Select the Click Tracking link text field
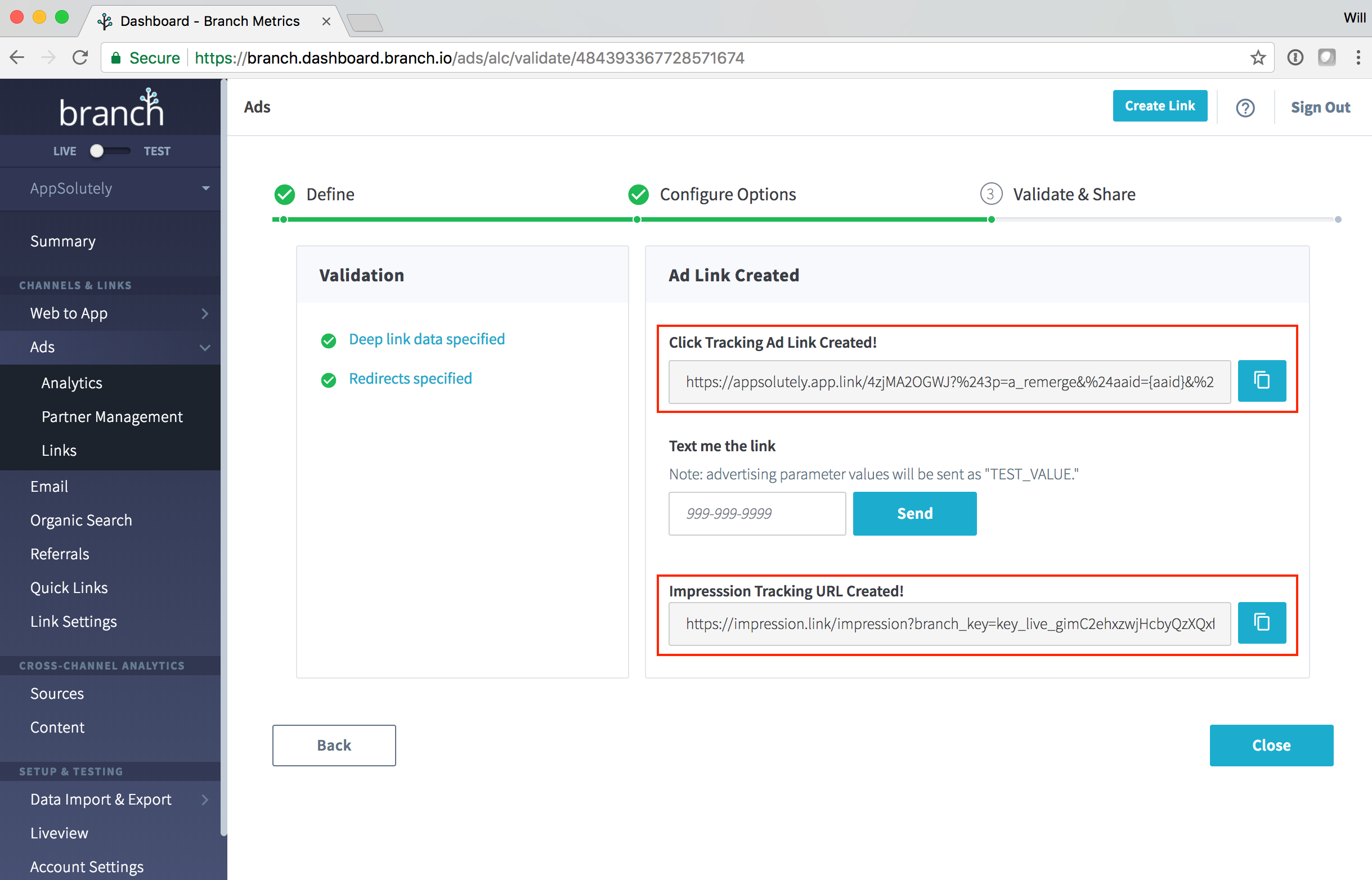Viewport: 1372px width, 880px height. [x=949, y=381]
